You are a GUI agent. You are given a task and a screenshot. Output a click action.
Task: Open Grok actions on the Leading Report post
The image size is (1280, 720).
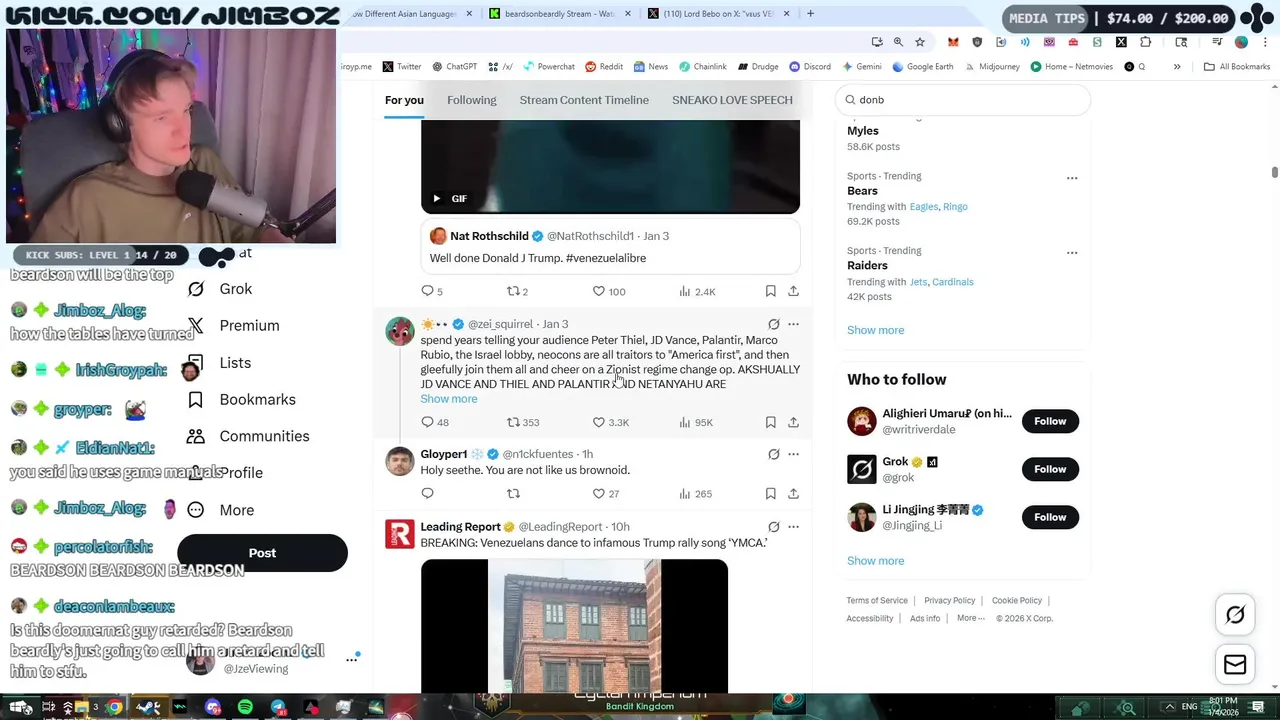(773, 527)
